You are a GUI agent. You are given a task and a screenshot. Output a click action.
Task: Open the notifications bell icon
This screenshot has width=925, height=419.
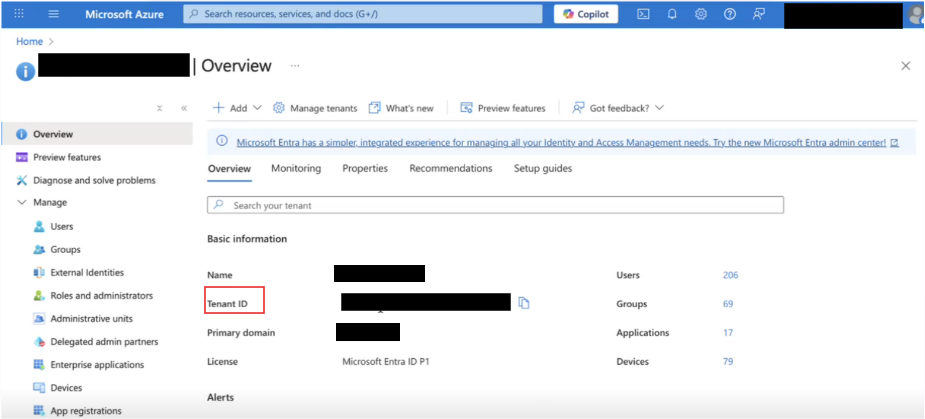672,14
